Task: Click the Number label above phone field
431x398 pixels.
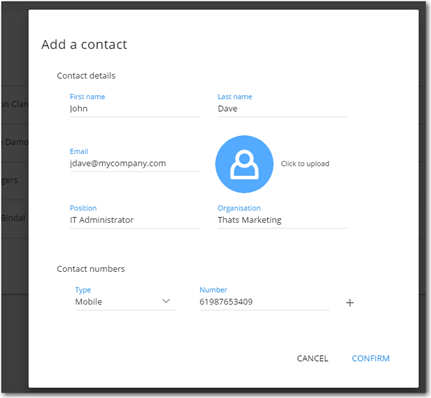Action: [x=213, y=290]
